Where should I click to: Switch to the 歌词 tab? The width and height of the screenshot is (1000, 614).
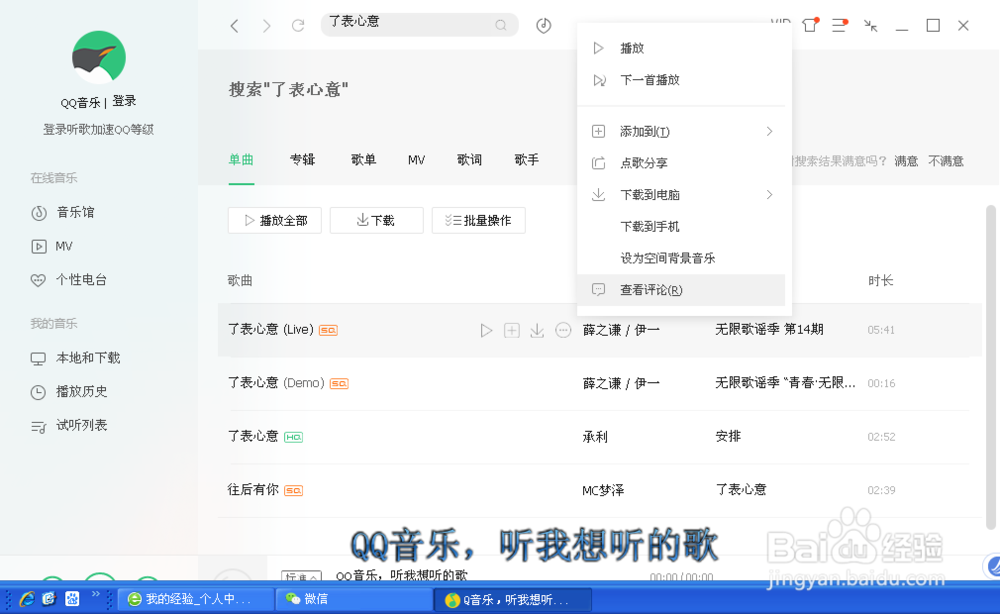tap(469, 160)
